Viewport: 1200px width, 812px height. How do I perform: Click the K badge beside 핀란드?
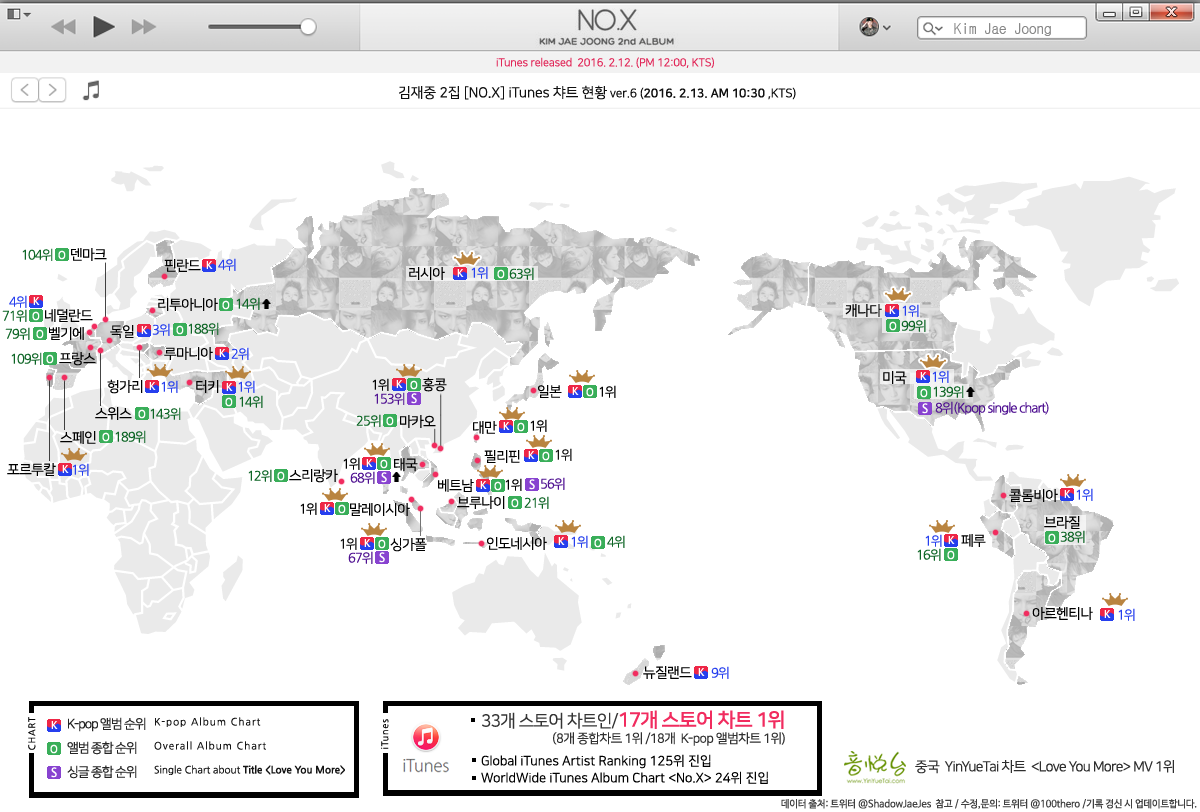[209, 265]
